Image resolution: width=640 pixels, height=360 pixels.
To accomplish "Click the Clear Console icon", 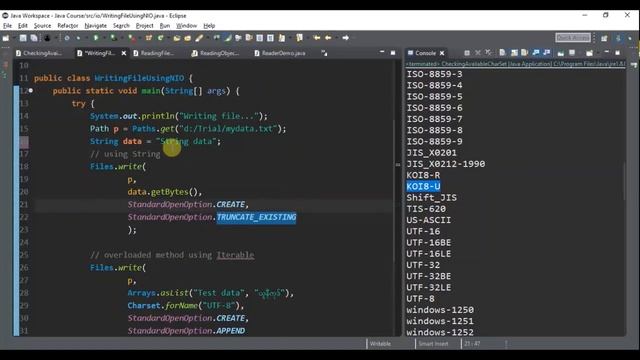I will coord(502,53).
